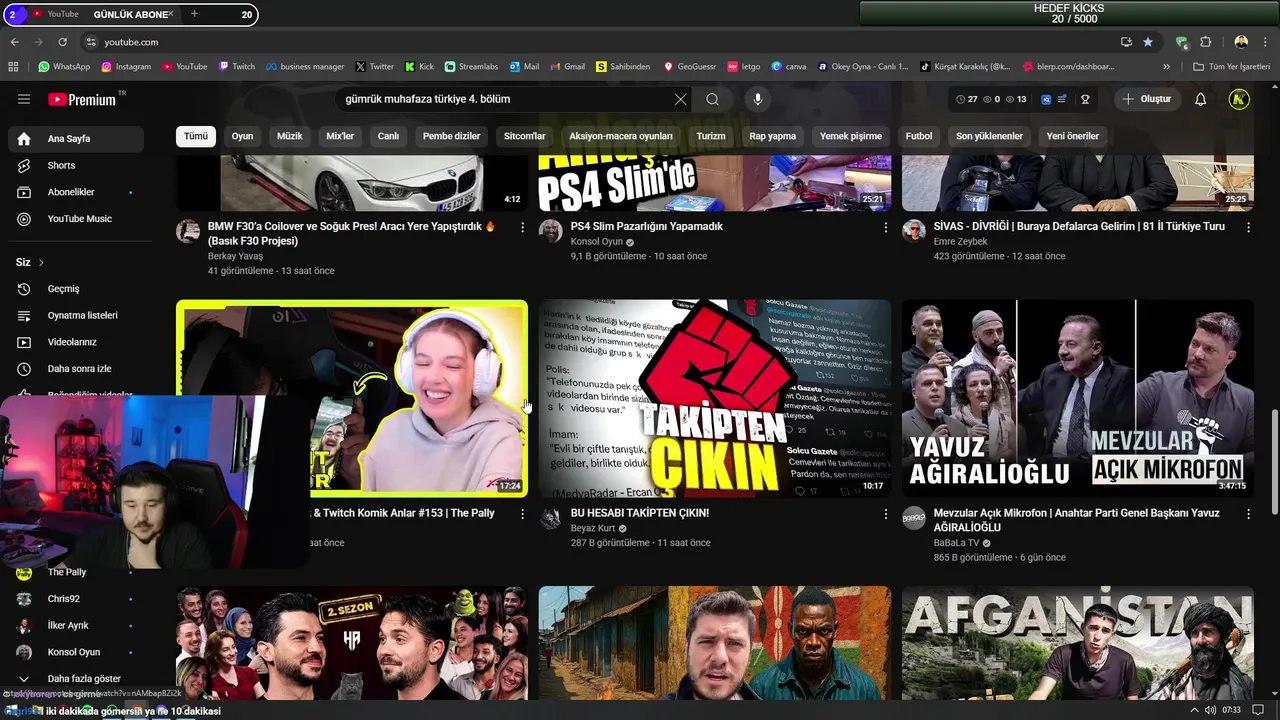Select the Yemek pişirme filter chip
Screen dimensions: 1280x720
851,136
